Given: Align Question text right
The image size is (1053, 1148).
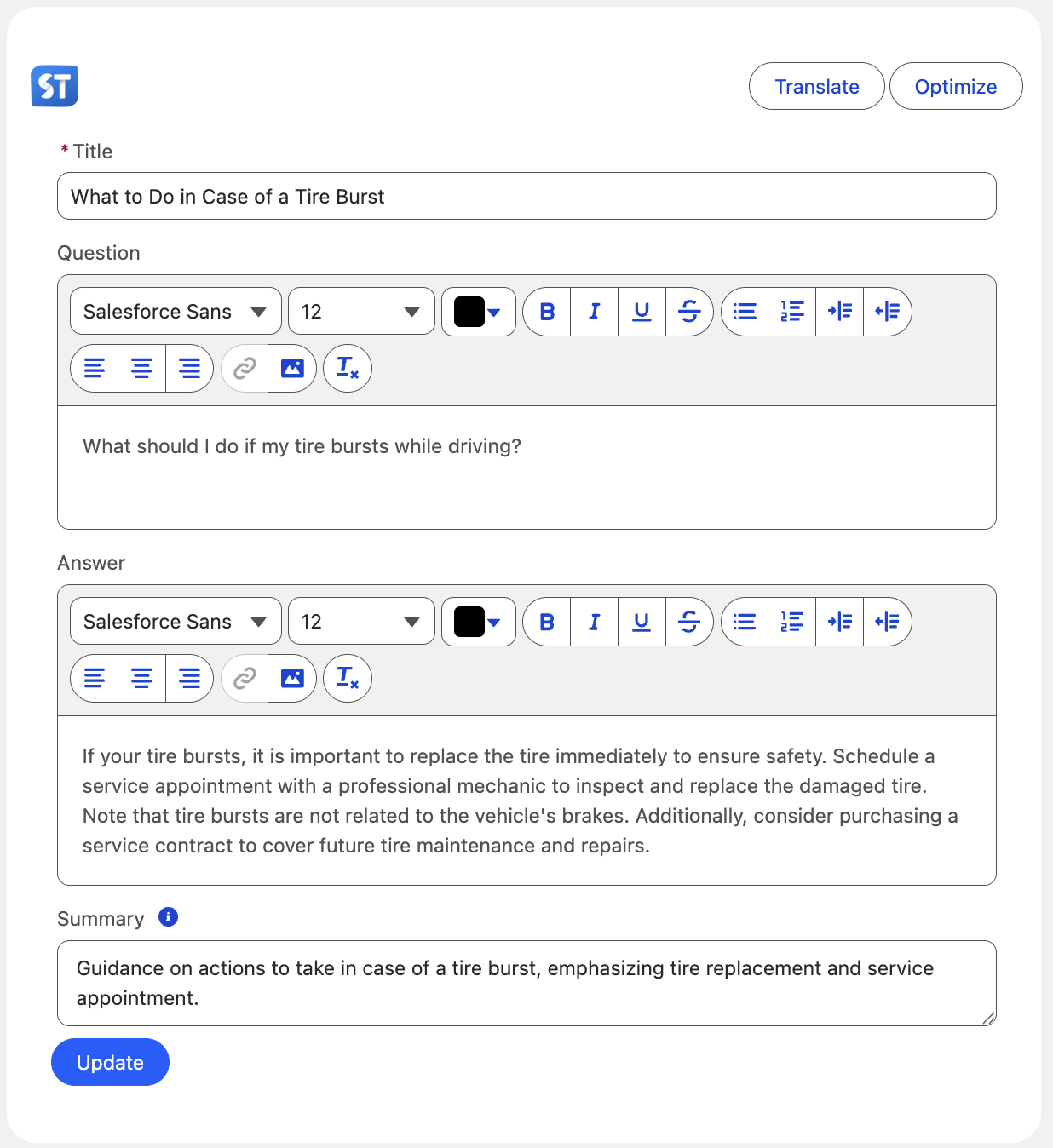Looking at the screenshot, I should pos(190,368).
